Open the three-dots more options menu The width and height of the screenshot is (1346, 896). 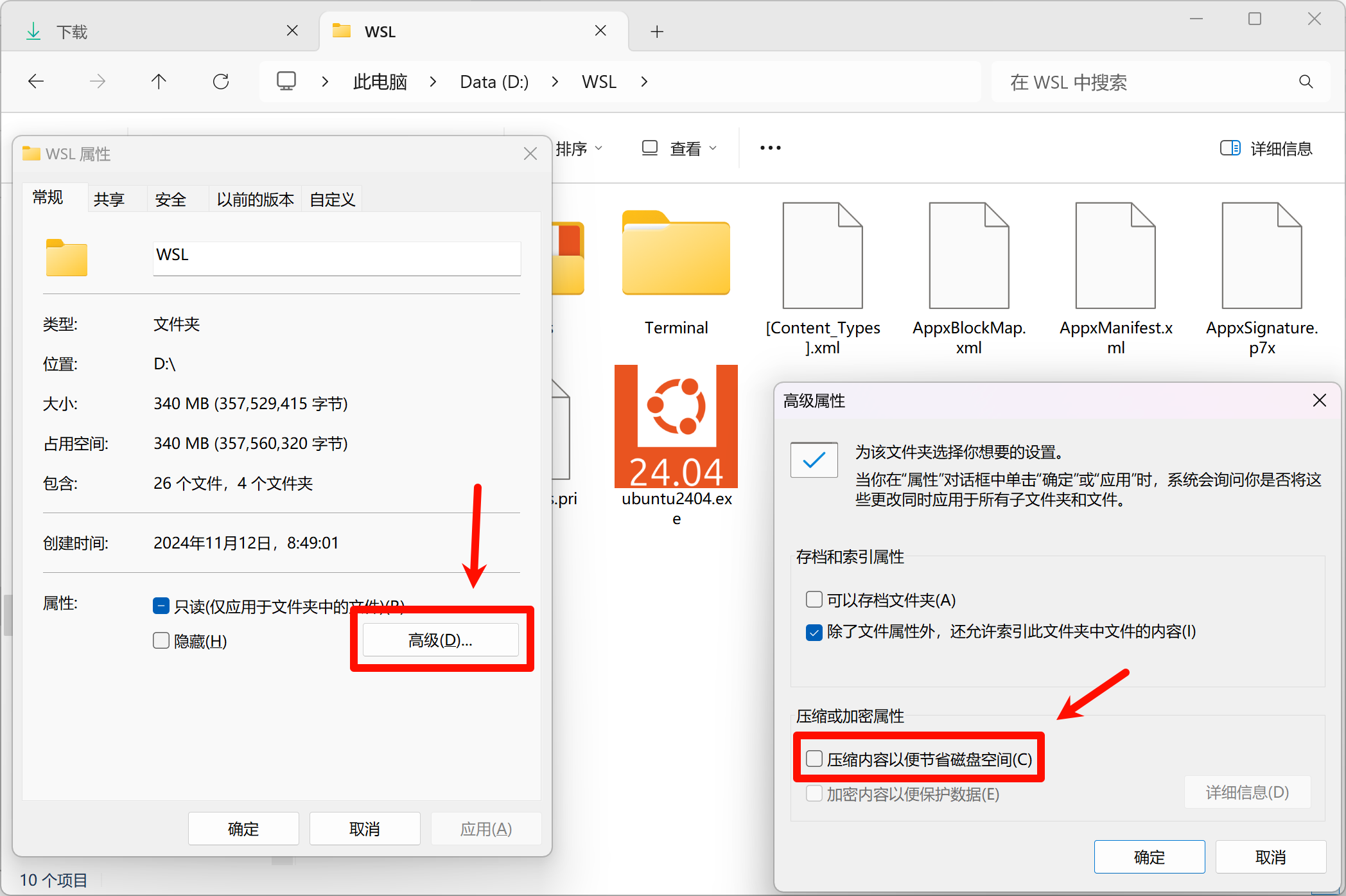coord(770,148)
